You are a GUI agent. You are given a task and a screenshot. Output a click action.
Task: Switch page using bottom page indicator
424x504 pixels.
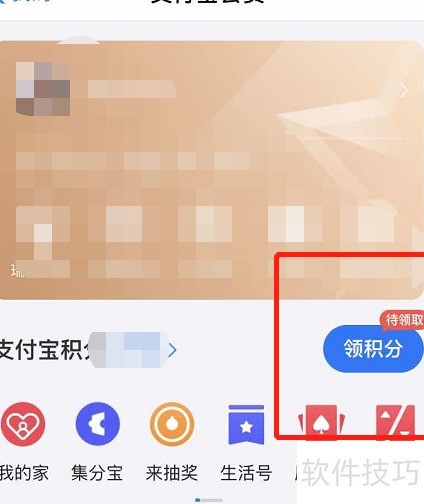[x=209, y=500]
